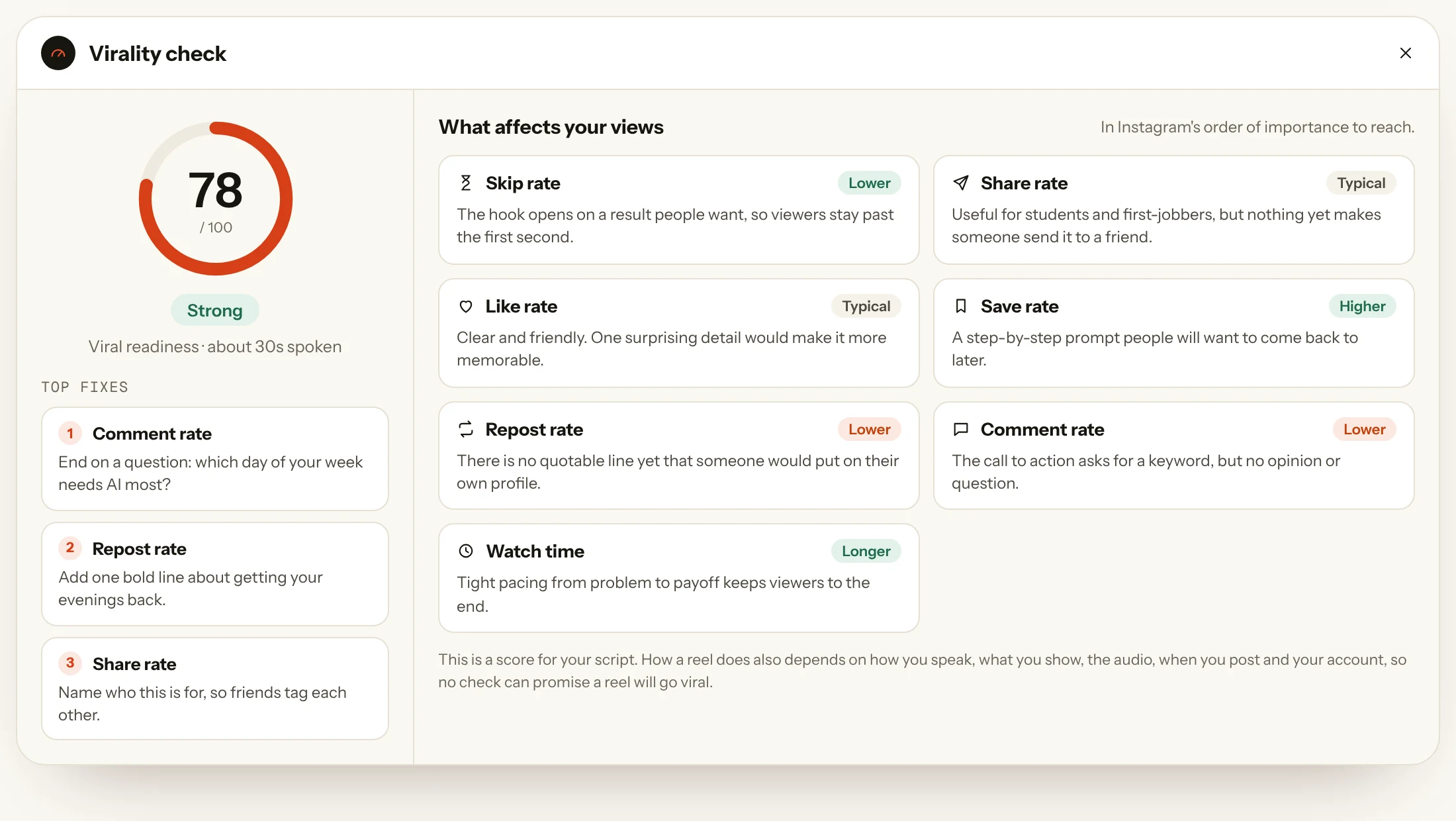
Task: Click the number 2 badge in Top Fixes
Action: pyautogui.click(x=70, y=548)
